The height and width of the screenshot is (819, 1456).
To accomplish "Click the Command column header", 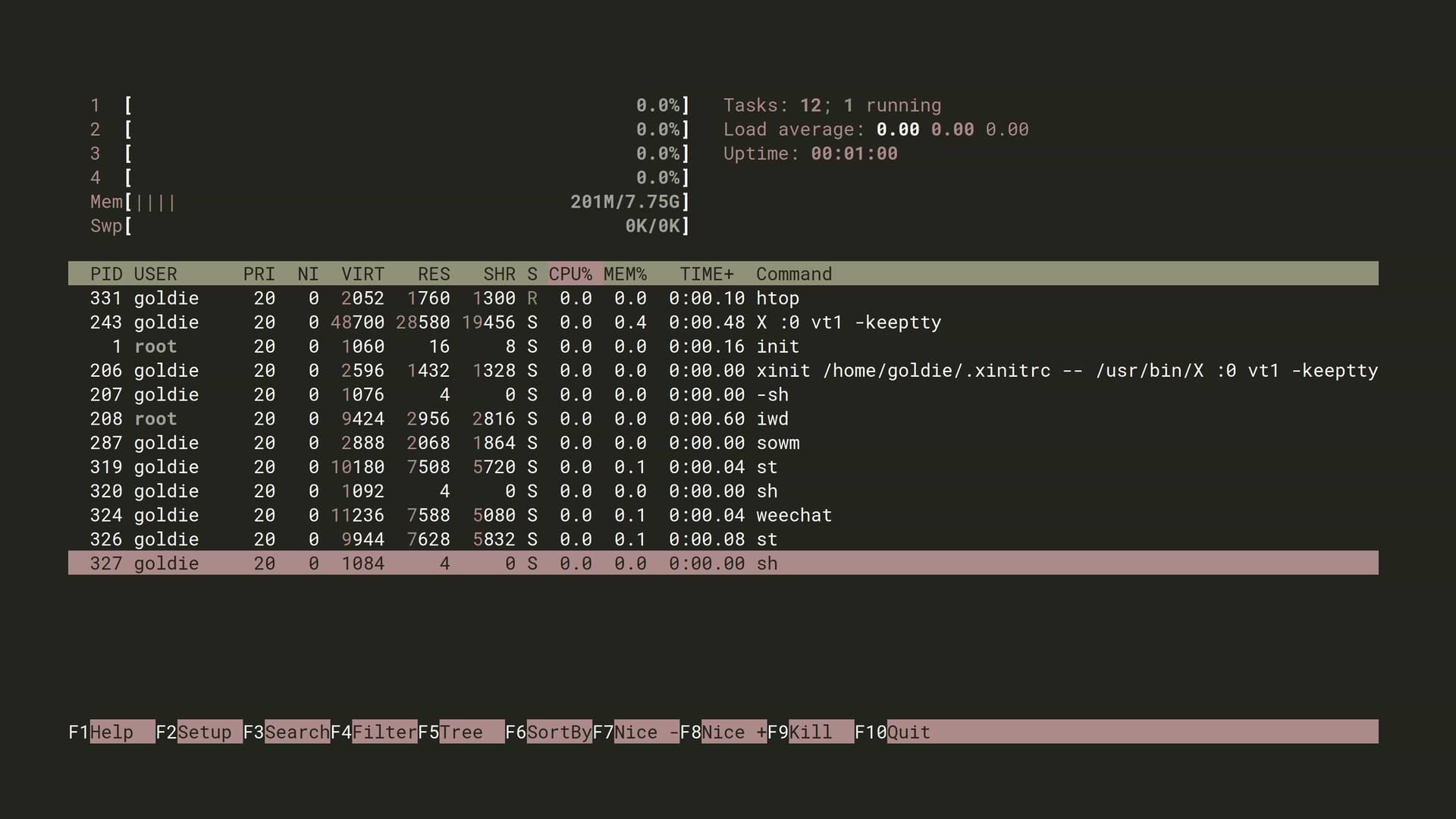I will click(794, 274).
